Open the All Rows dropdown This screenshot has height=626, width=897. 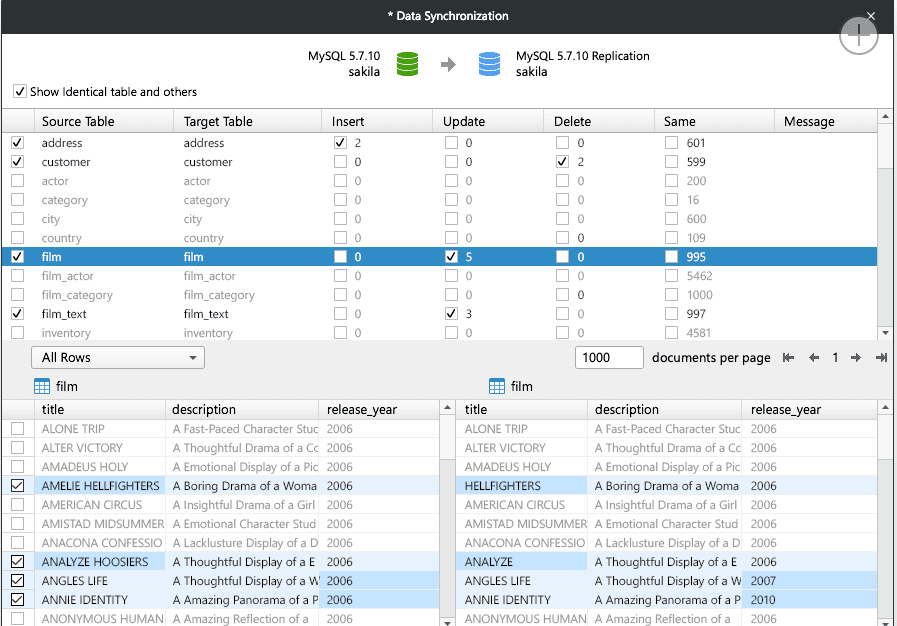coord(117,357)
